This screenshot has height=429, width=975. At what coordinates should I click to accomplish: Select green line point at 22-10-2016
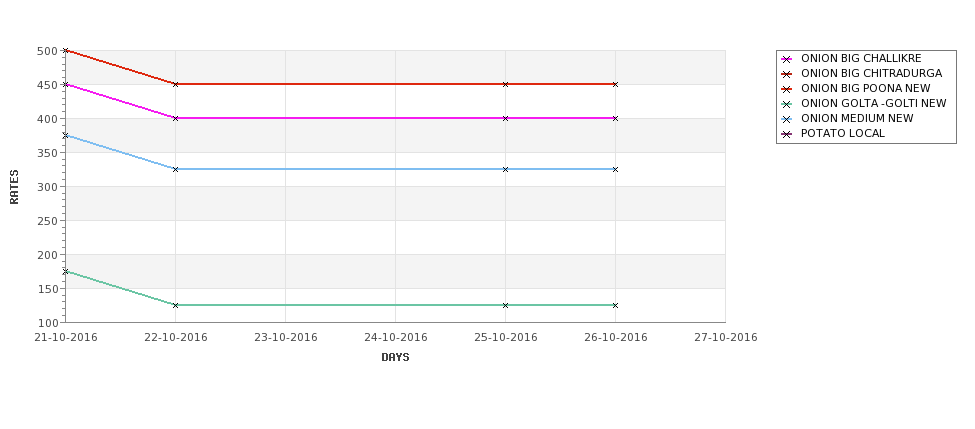(175, 305)
